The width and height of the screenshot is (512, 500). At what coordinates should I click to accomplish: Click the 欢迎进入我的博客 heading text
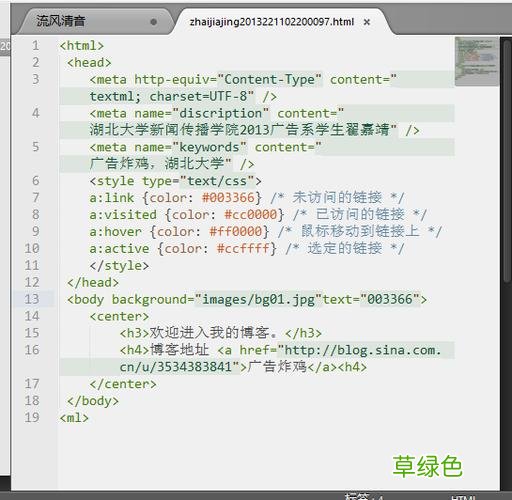[209, 333]
